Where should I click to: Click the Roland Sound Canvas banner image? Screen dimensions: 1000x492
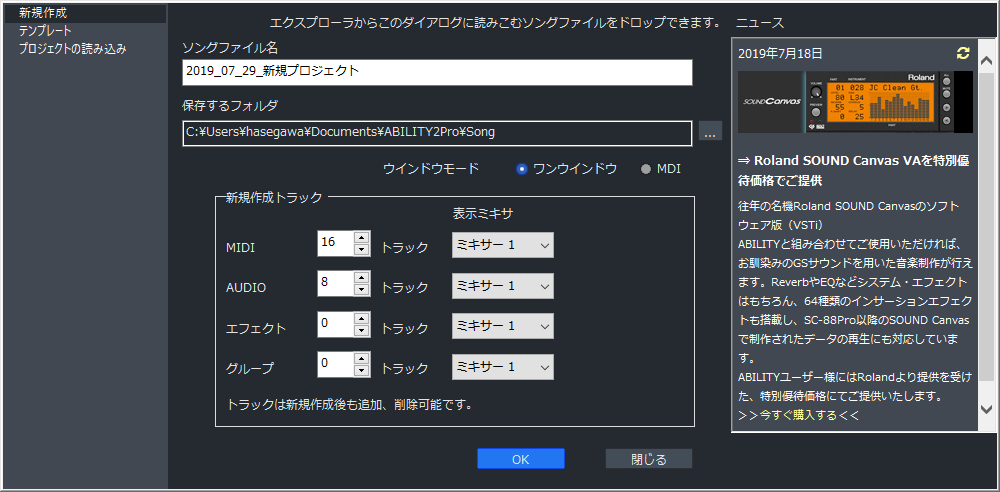855,102
